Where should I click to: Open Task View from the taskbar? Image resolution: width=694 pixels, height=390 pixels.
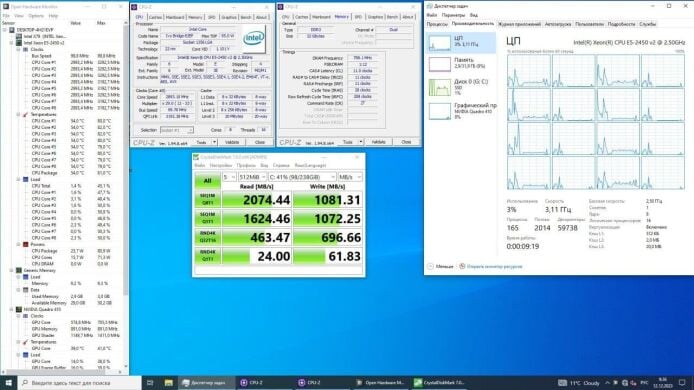point(150,382)
